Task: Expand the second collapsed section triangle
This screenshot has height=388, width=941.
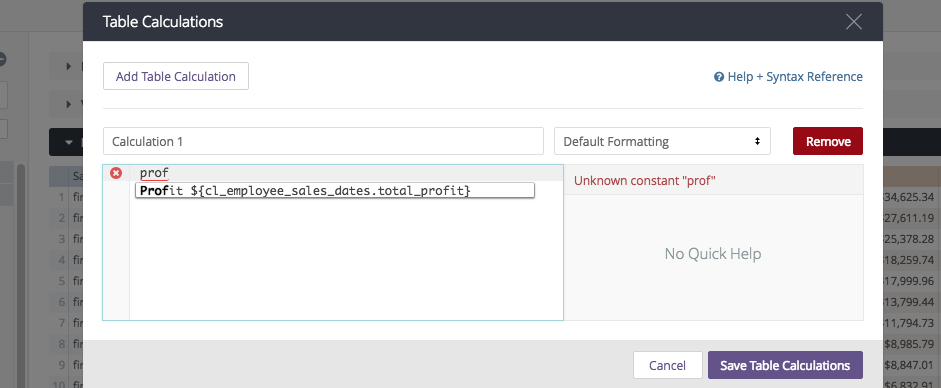Action: 70,104
